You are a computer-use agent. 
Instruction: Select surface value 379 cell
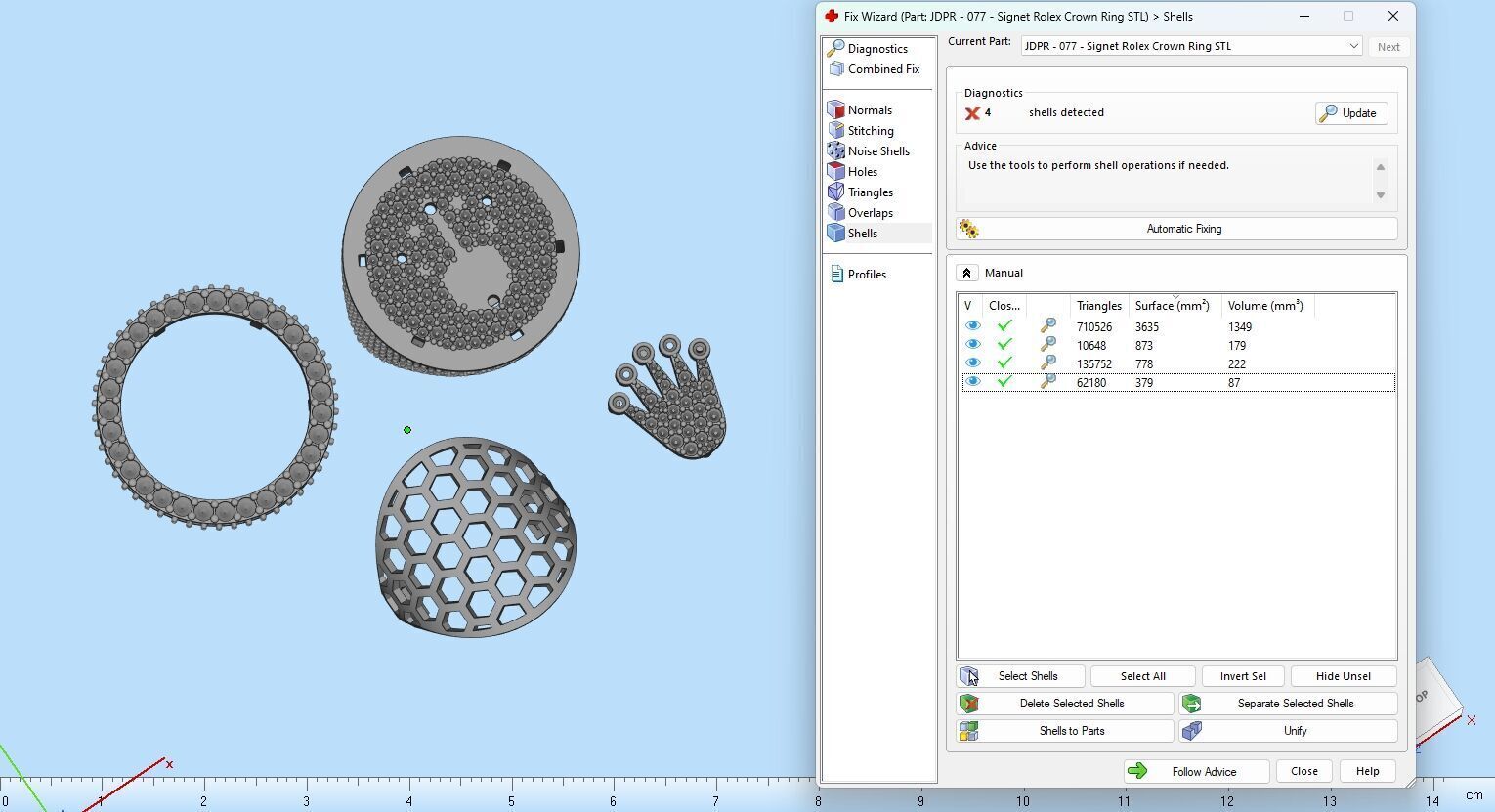(x=1144, y=383)
